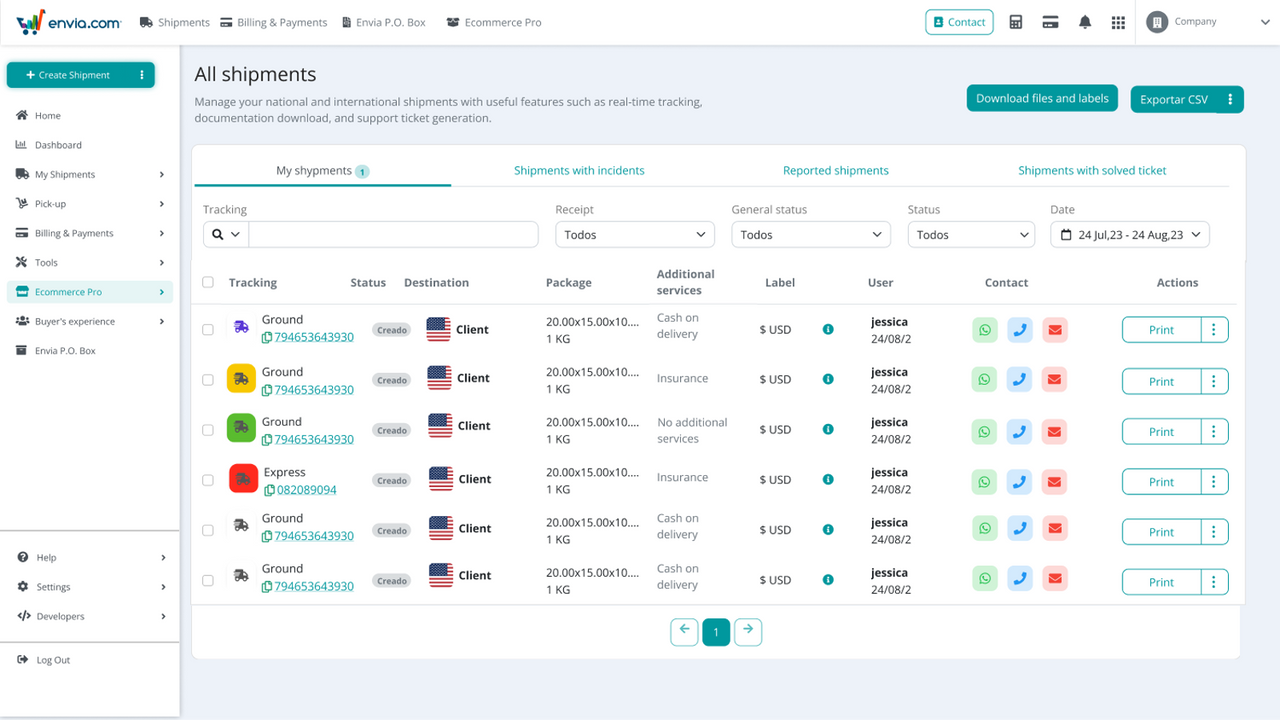Open the General status dropdown
Screen dimensions: 1280x720
810,234
